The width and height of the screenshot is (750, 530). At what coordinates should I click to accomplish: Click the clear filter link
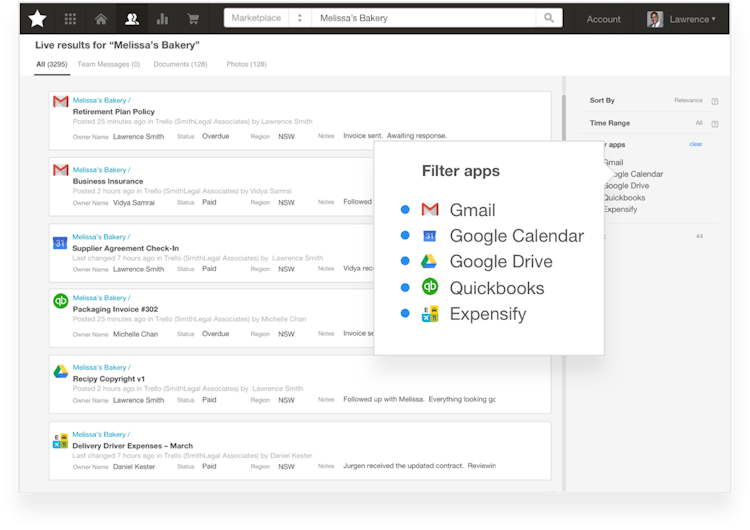click(695, 144)
